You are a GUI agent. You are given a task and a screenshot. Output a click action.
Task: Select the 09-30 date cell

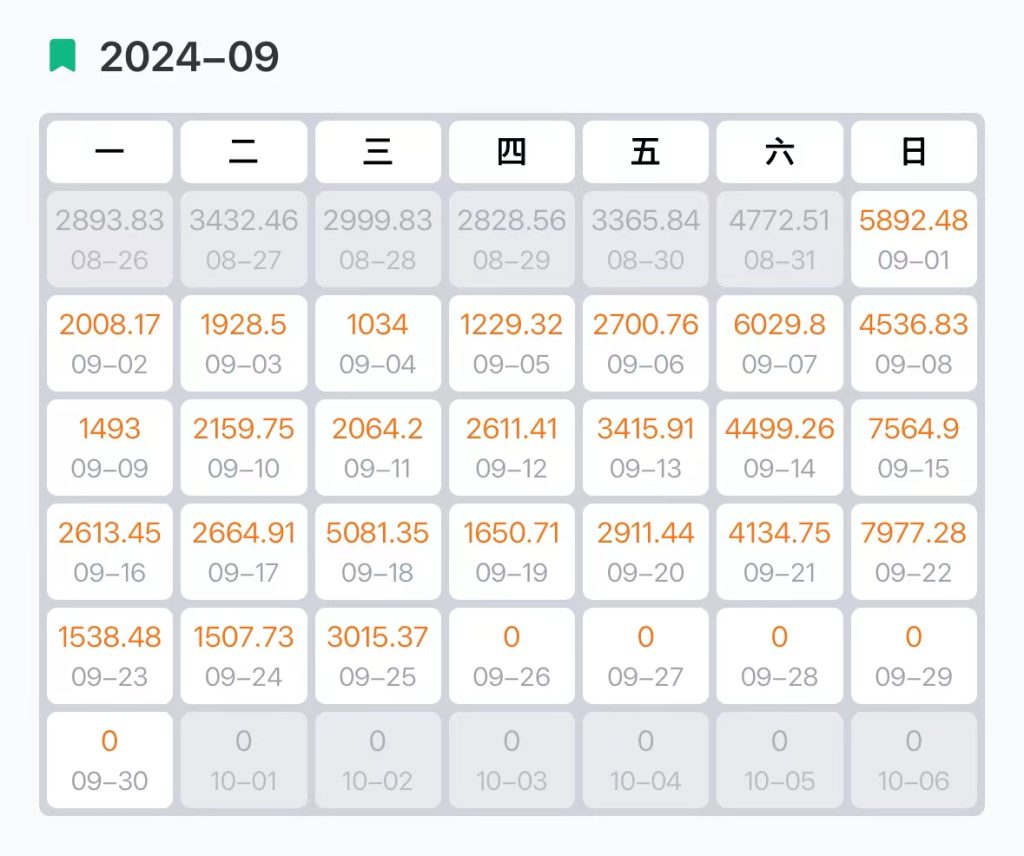pos(110,759)
